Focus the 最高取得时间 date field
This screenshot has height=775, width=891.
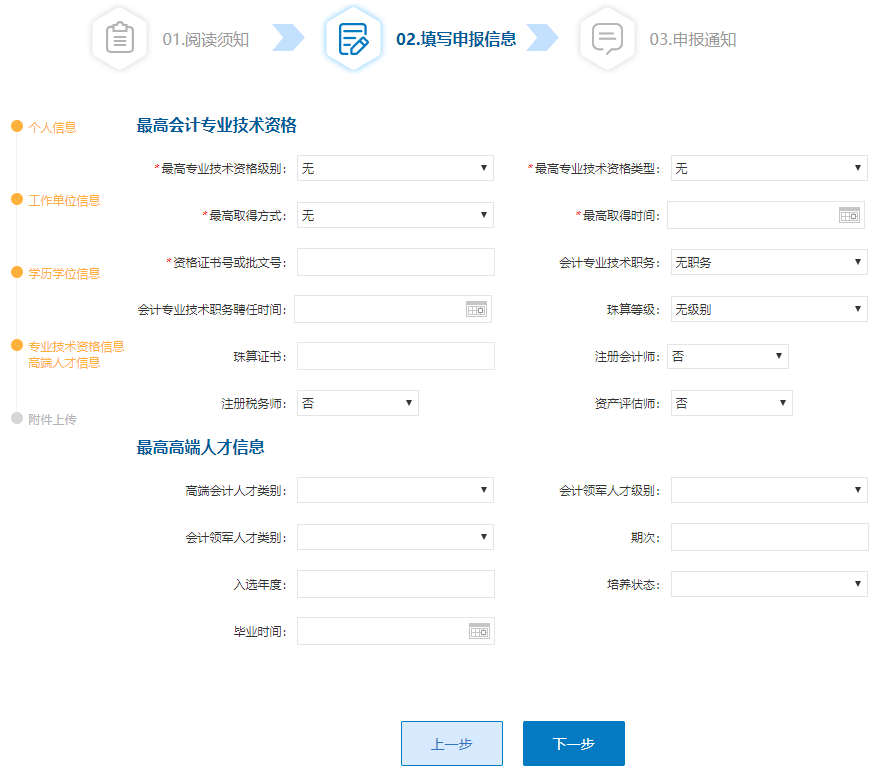765,215
